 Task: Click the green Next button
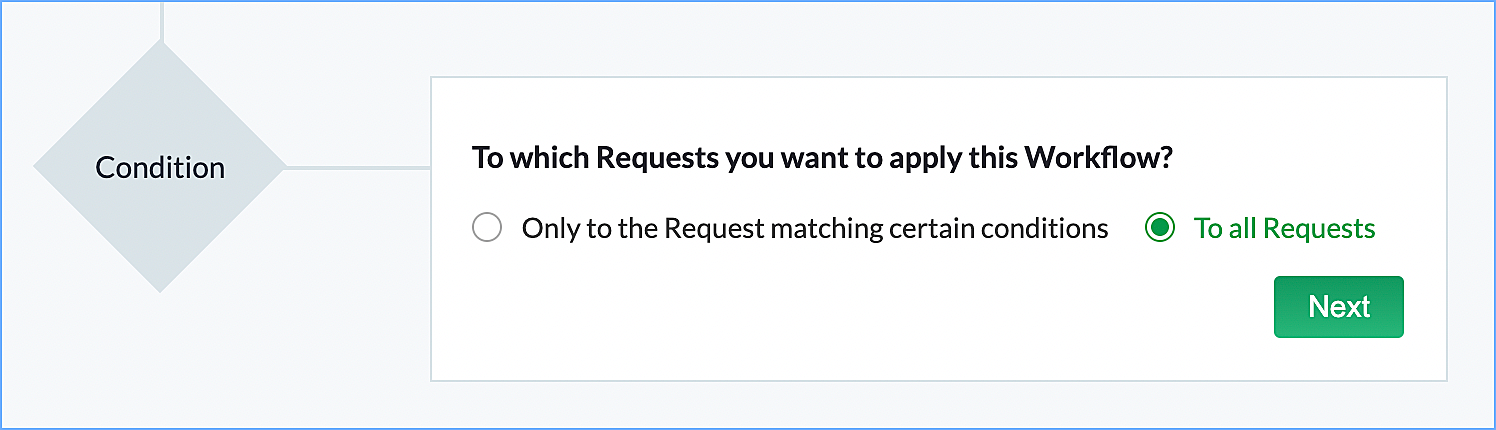(x=1338, y=307)
